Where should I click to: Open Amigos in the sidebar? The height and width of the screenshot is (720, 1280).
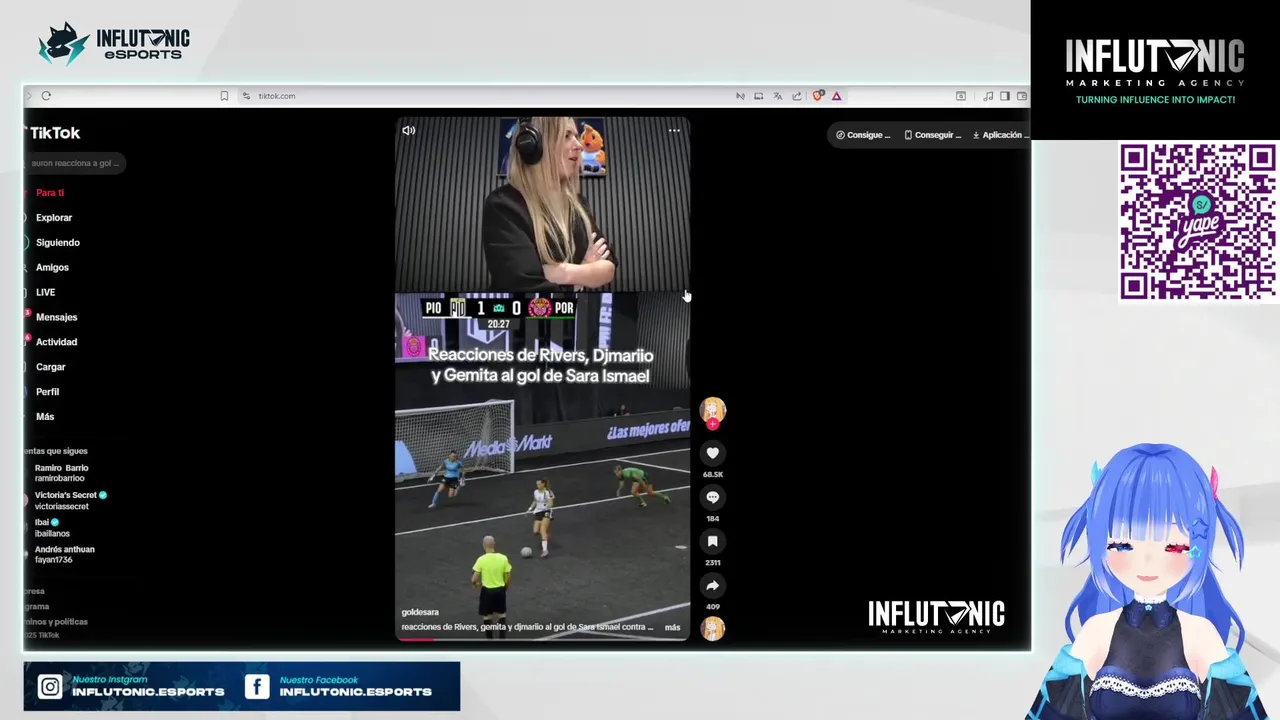pos(52,267)
